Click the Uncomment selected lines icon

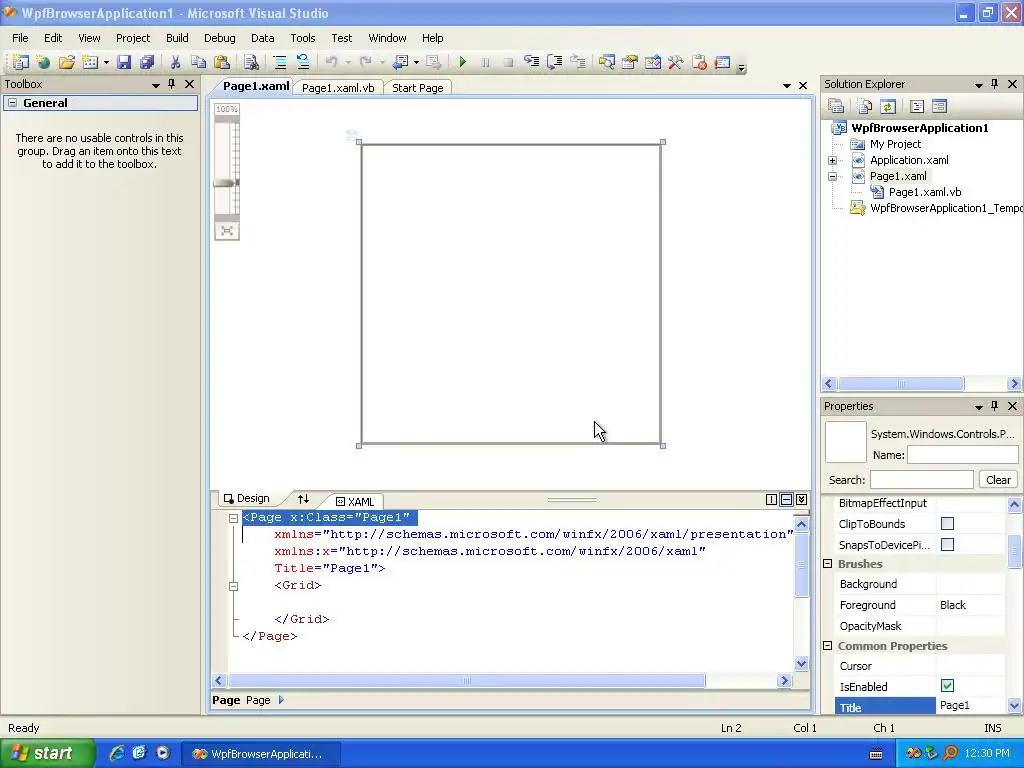(303, 62)
